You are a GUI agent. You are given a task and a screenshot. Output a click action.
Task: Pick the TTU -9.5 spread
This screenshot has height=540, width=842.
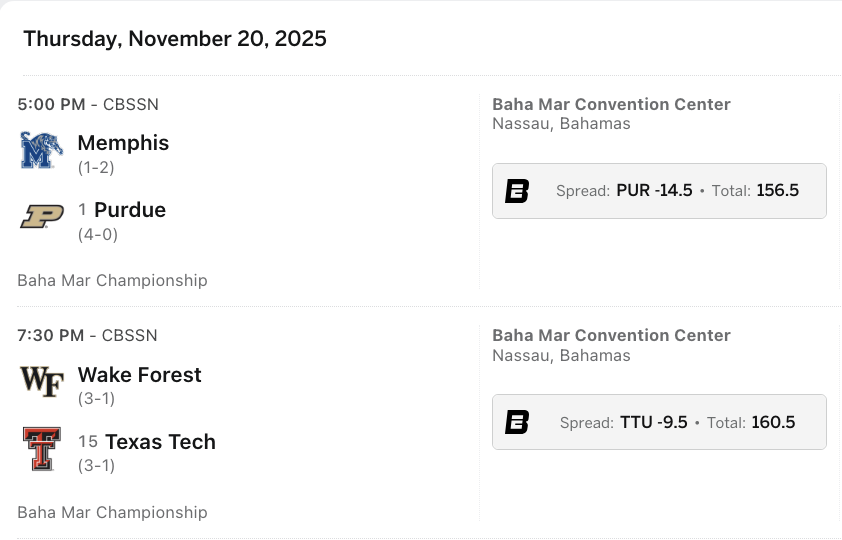point(654,422)
